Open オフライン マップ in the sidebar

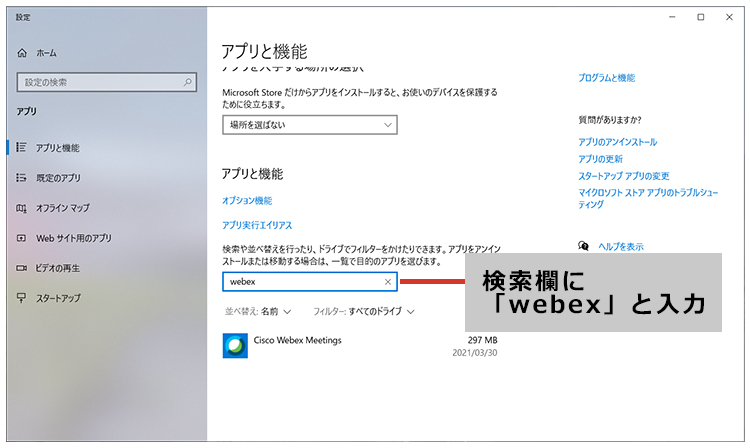tap(63, 208)
